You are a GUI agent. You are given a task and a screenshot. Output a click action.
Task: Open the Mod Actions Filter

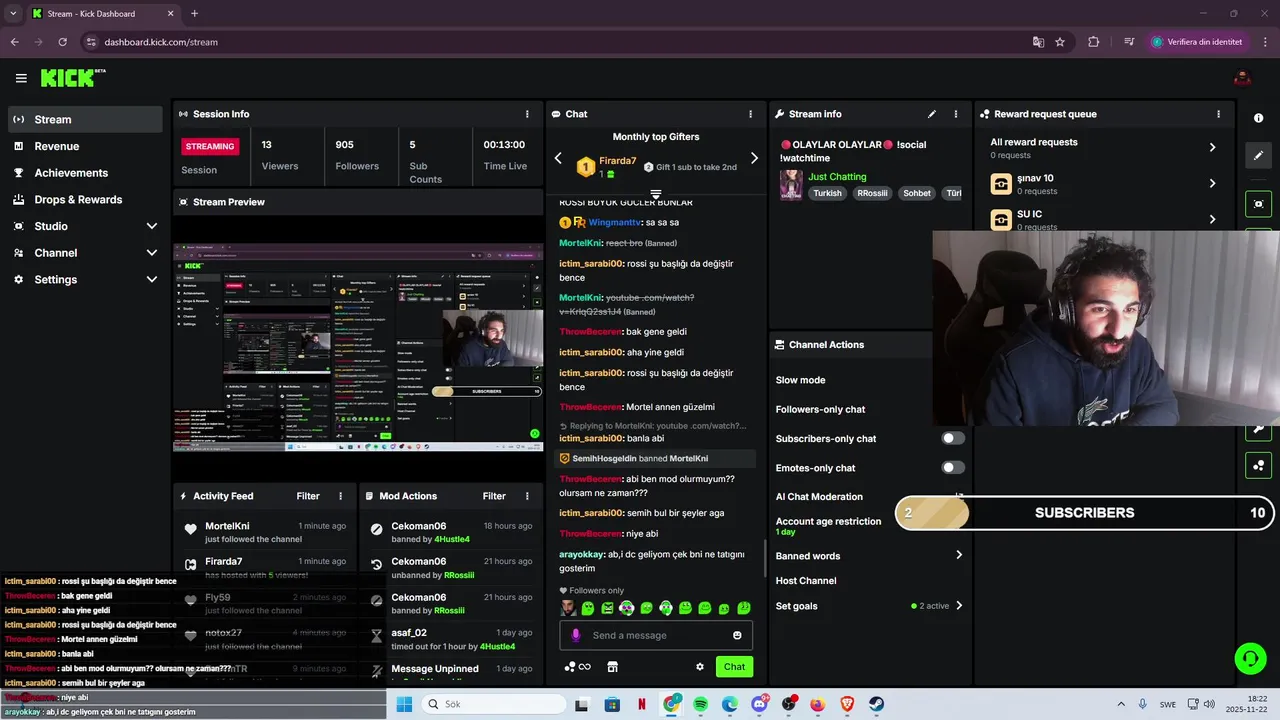point(494,496)
